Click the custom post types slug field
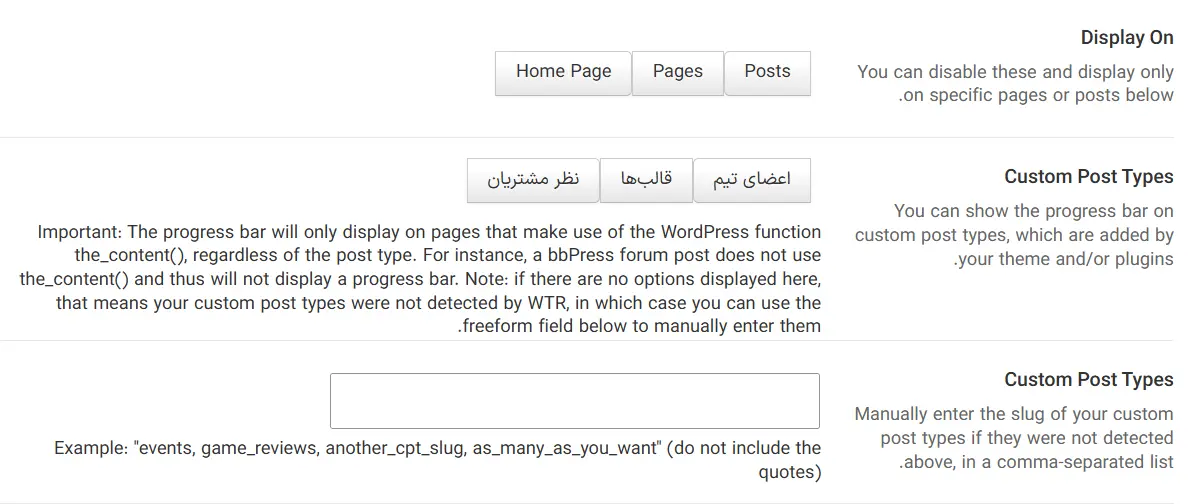The width and height of the screenshot is (1190, 504). tap(575, 401)
